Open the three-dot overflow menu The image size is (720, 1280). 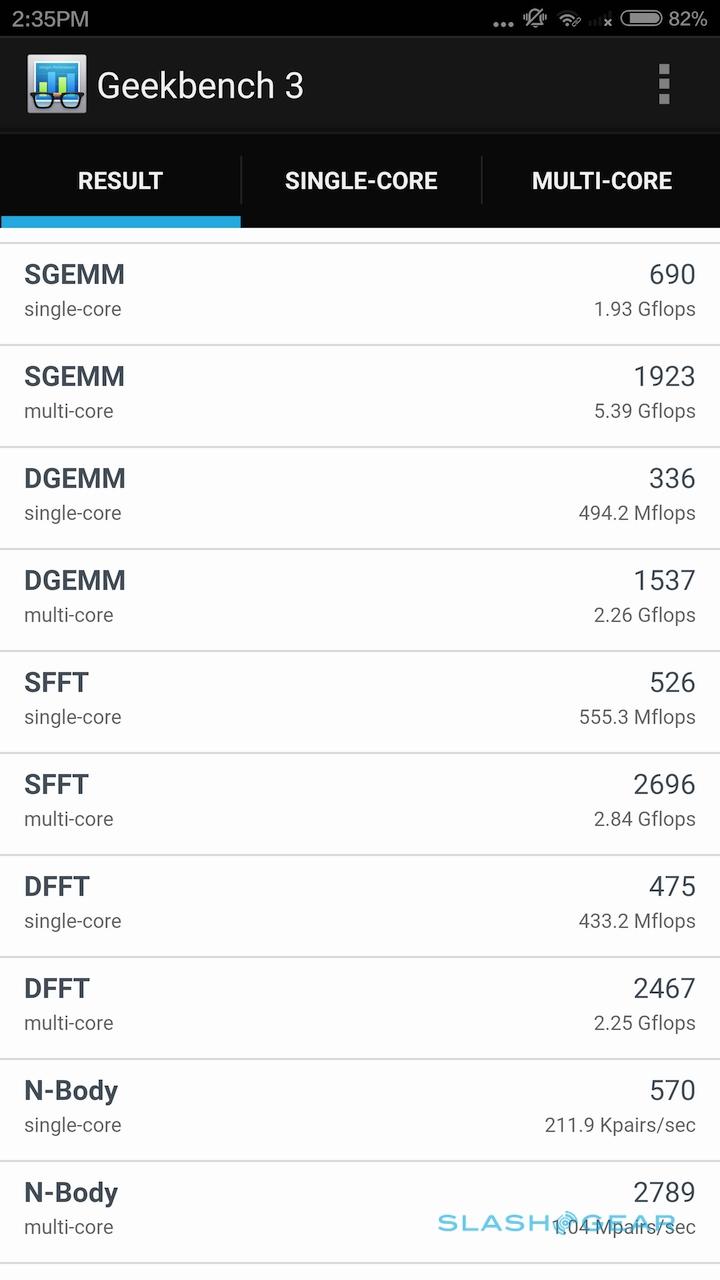(664, 85)
